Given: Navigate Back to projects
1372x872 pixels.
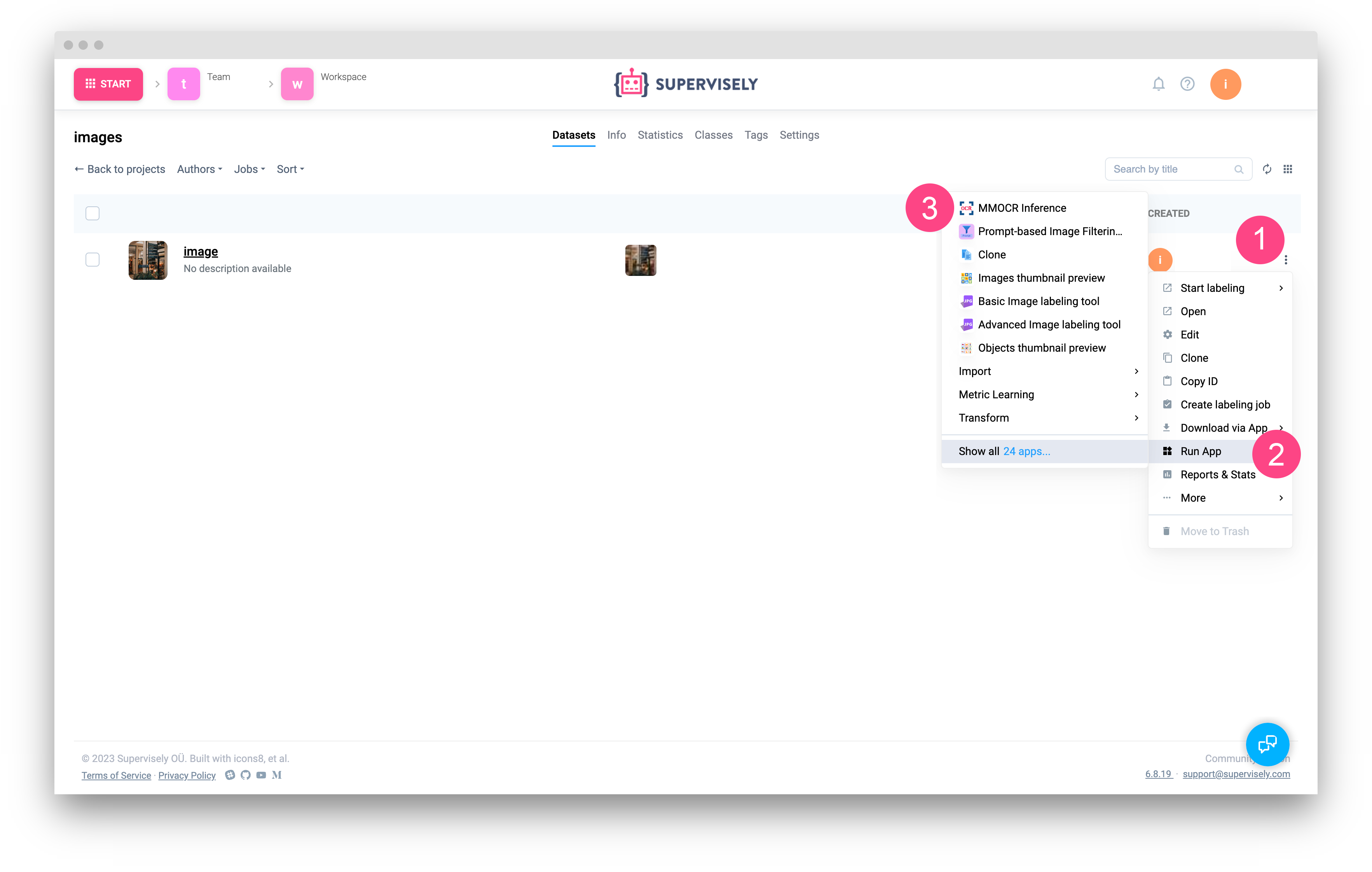Looking at the screenshot, I should tap(120, 169).
